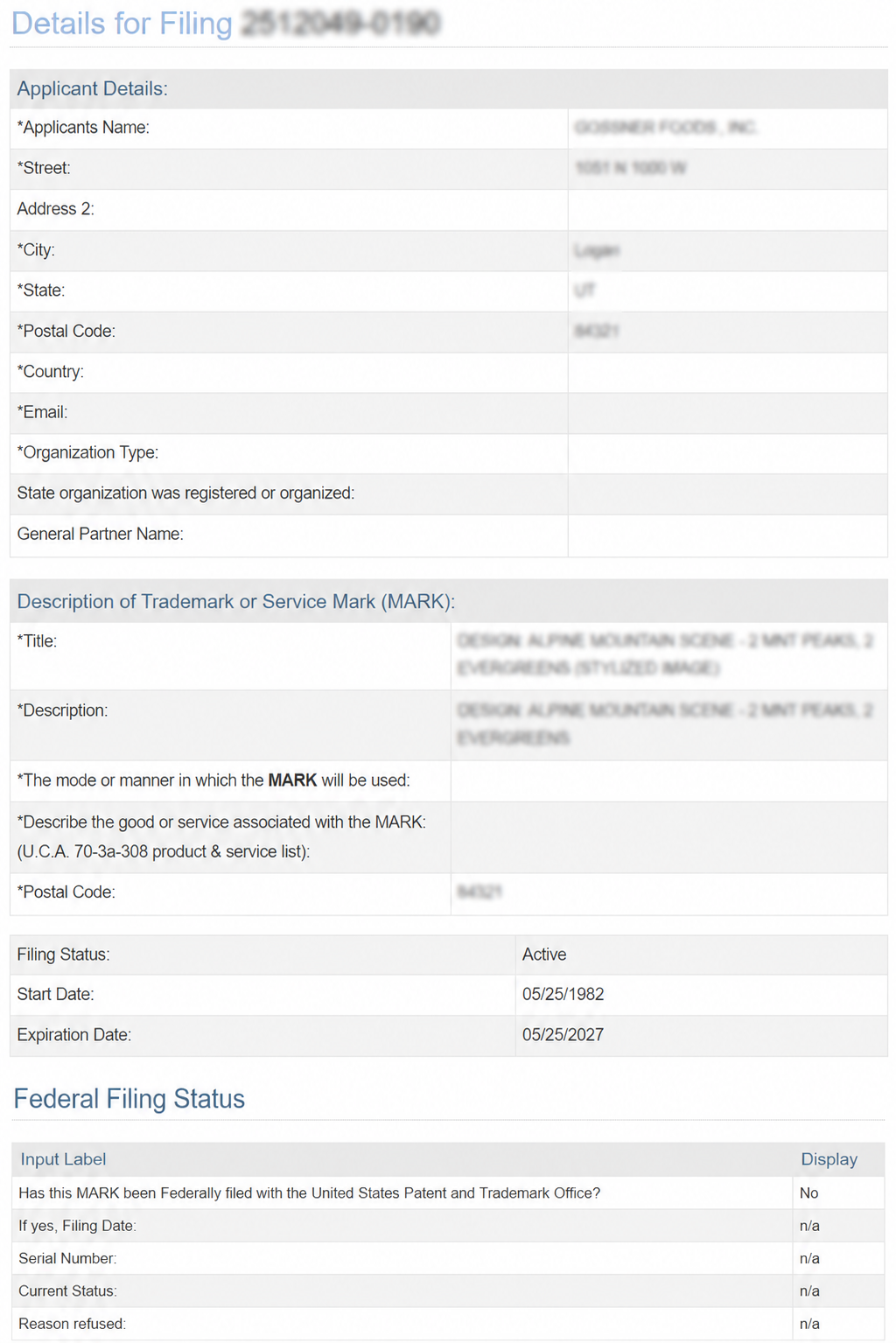Image resolution: width=896 pixels, height=1343 pixels.
Task: Click the Expiration Date 05/25/2027 value
Action: click(x=563, y=1035)
